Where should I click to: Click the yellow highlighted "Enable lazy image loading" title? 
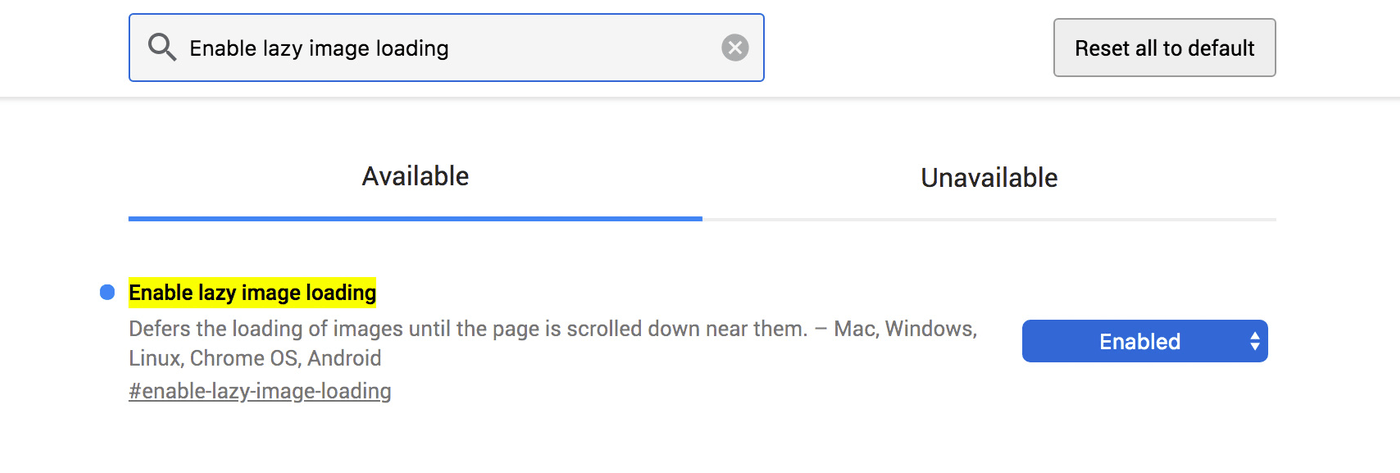point(252,293)
